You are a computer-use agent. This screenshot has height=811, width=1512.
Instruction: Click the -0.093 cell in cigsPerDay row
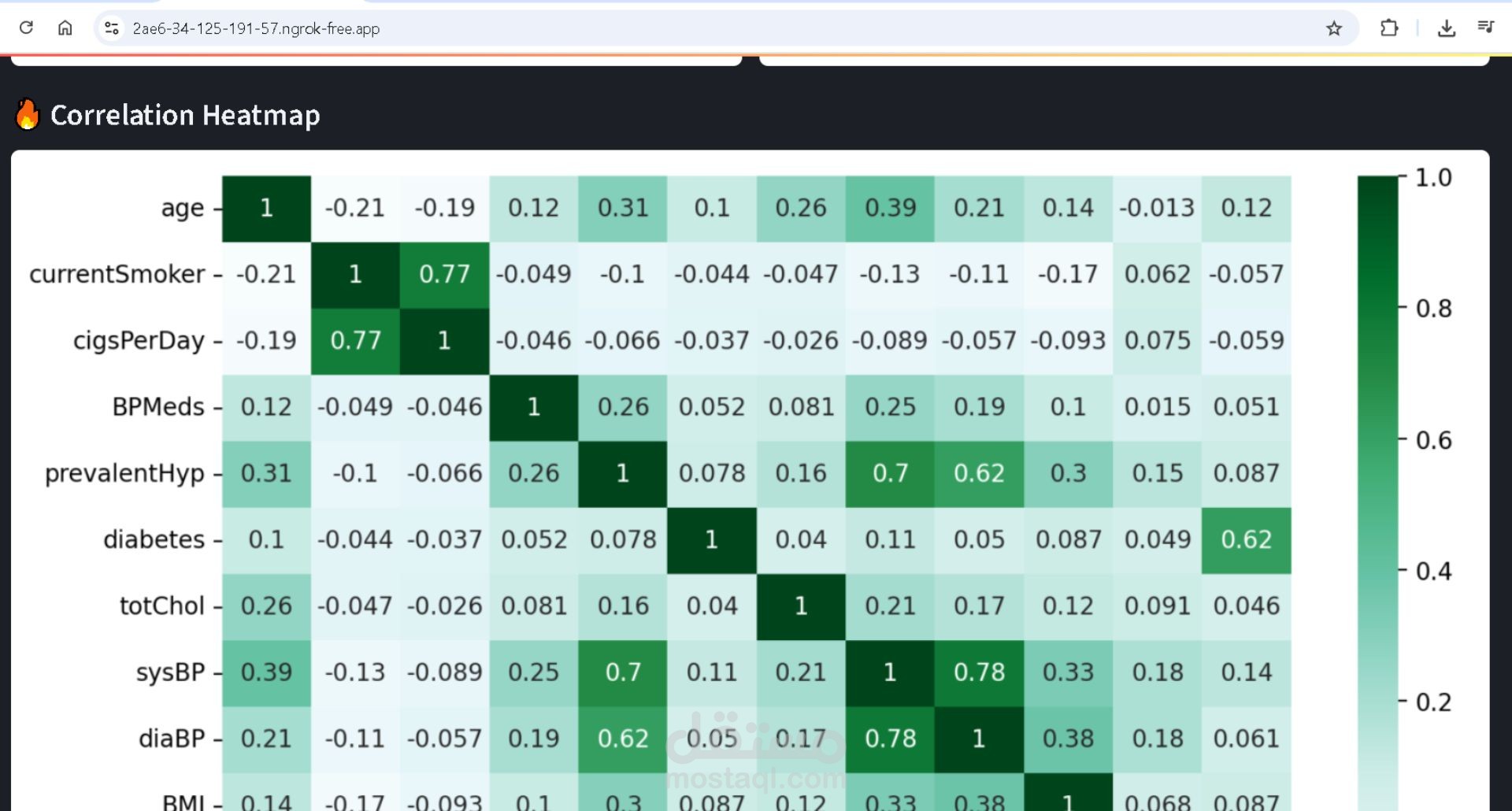pyautogui.click(x=1068, y=341)
